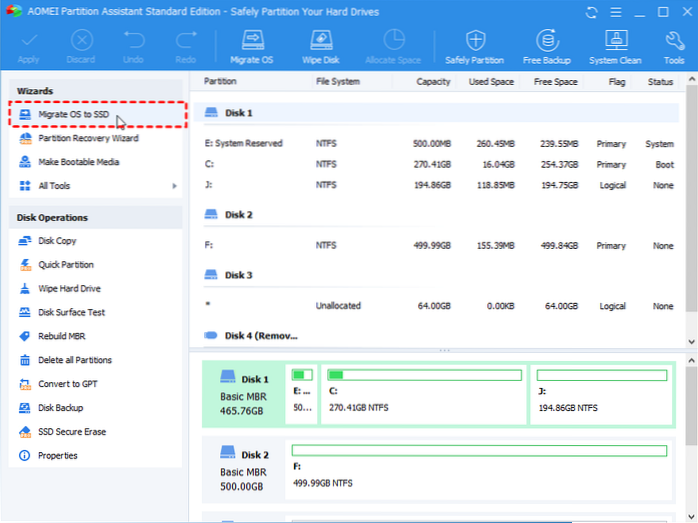The image size is (698, 523).
Task: Open Safely Partition from the toolbar
Action: point(475,46)
